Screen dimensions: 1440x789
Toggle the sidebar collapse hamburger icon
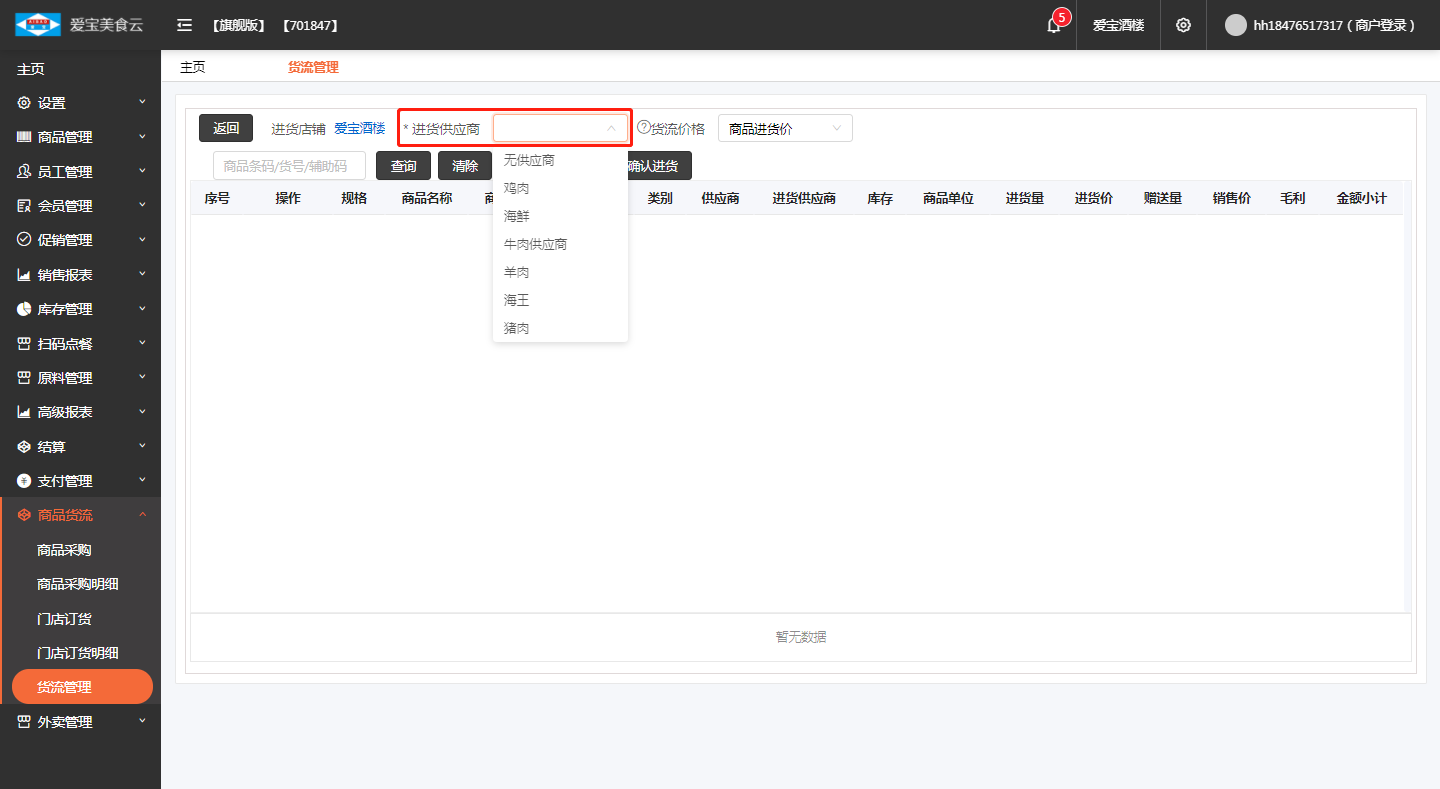coord(184,25)
